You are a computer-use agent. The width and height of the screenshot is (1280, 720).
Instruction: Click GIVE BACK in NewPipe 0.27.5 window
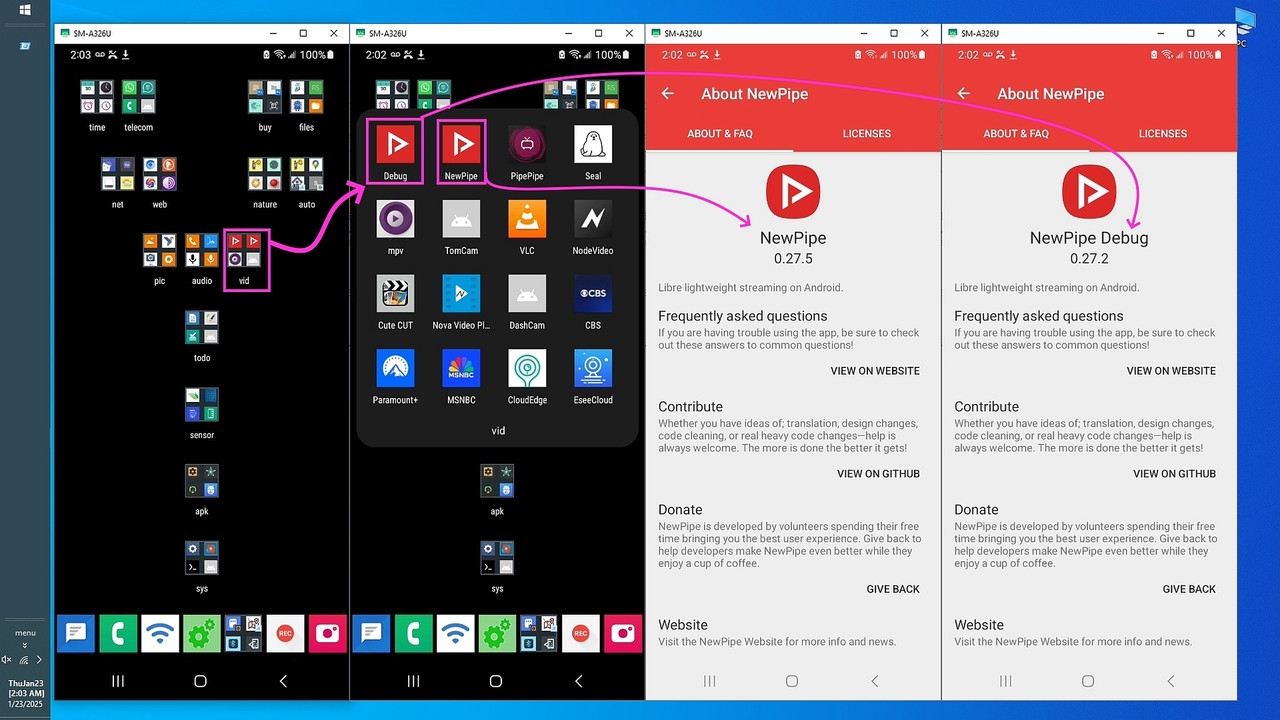pos(893,589)
